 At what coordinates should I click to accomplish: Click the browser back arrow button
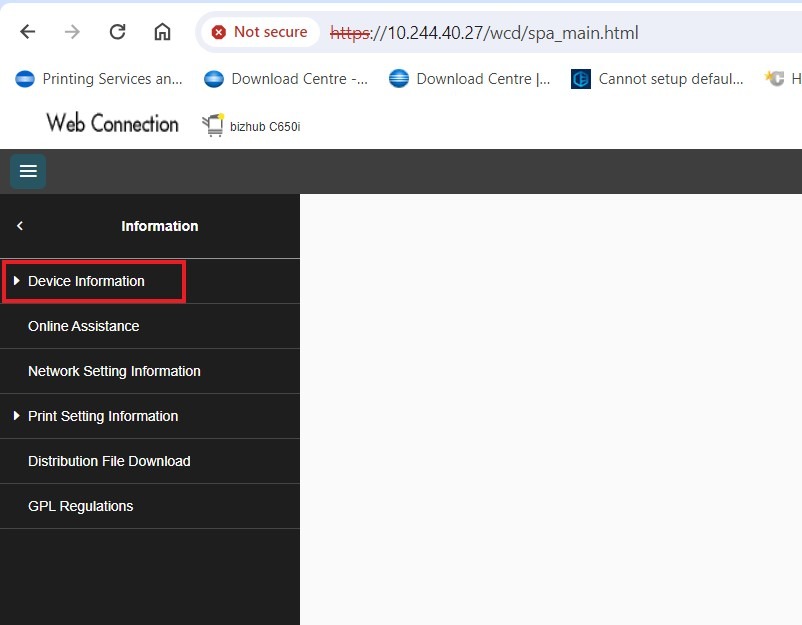coord(27,32)
